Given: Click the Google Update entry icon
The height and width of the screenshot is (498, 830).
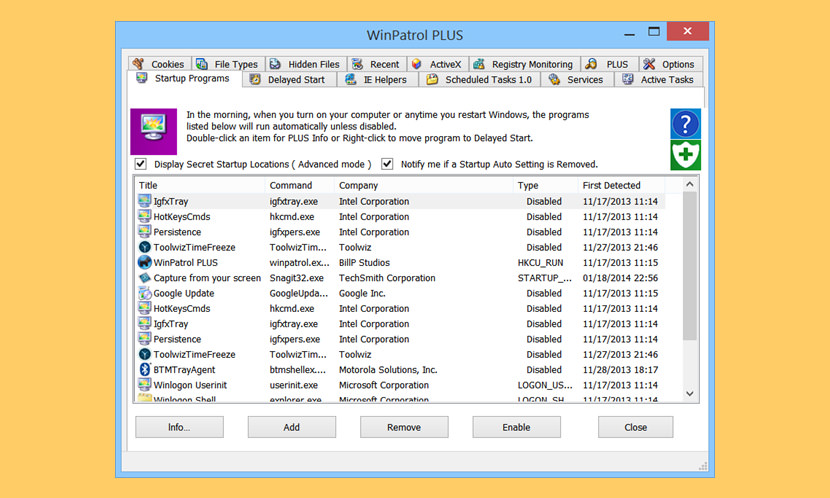Looking at the screenshot, I should pyautogui.click(x=145, y=294).
